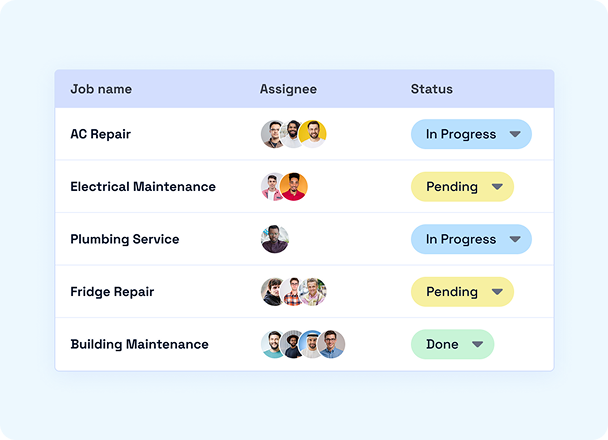Click the yellow-background avatar for AC Repair

click(314, 134)
